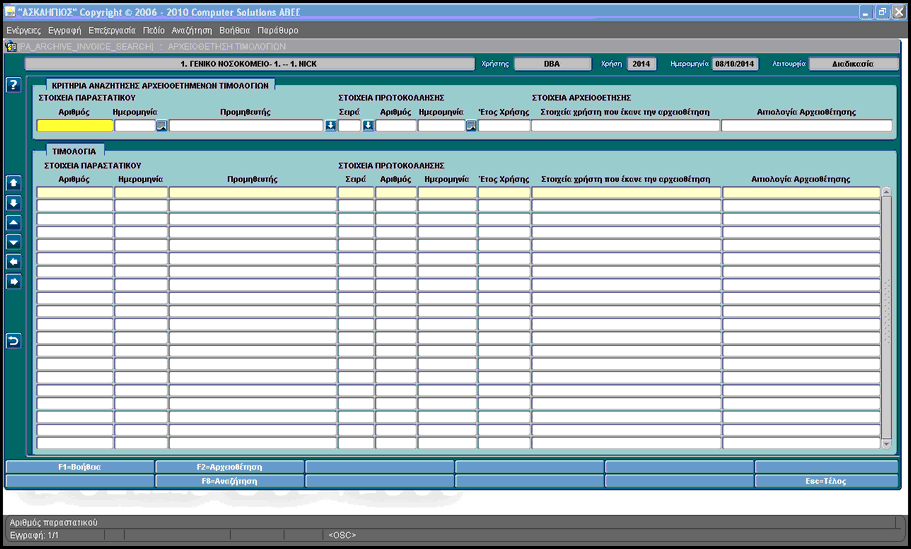Select the ΤΙΜΟΛΟΓΙΑ tab header
The height and width of the screenshot is (549, 911).
tap(74, 151)
